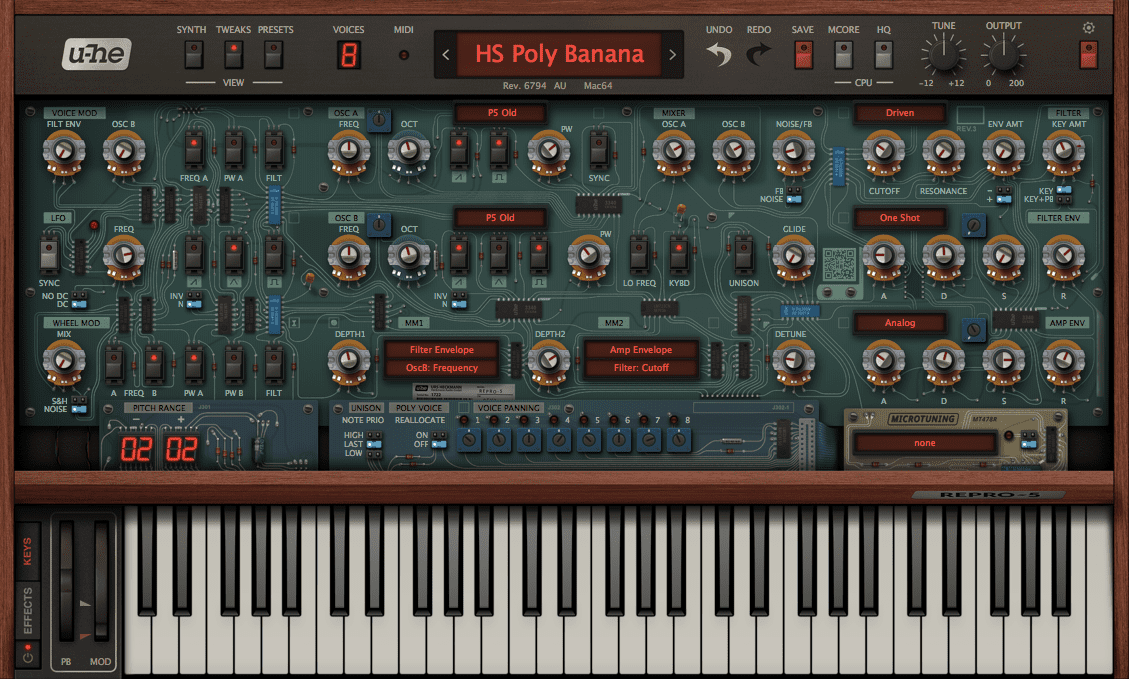Click the left PITCH RANGE 02 display
Screen dimensions: 1130x679
click(x=135, y=449)
